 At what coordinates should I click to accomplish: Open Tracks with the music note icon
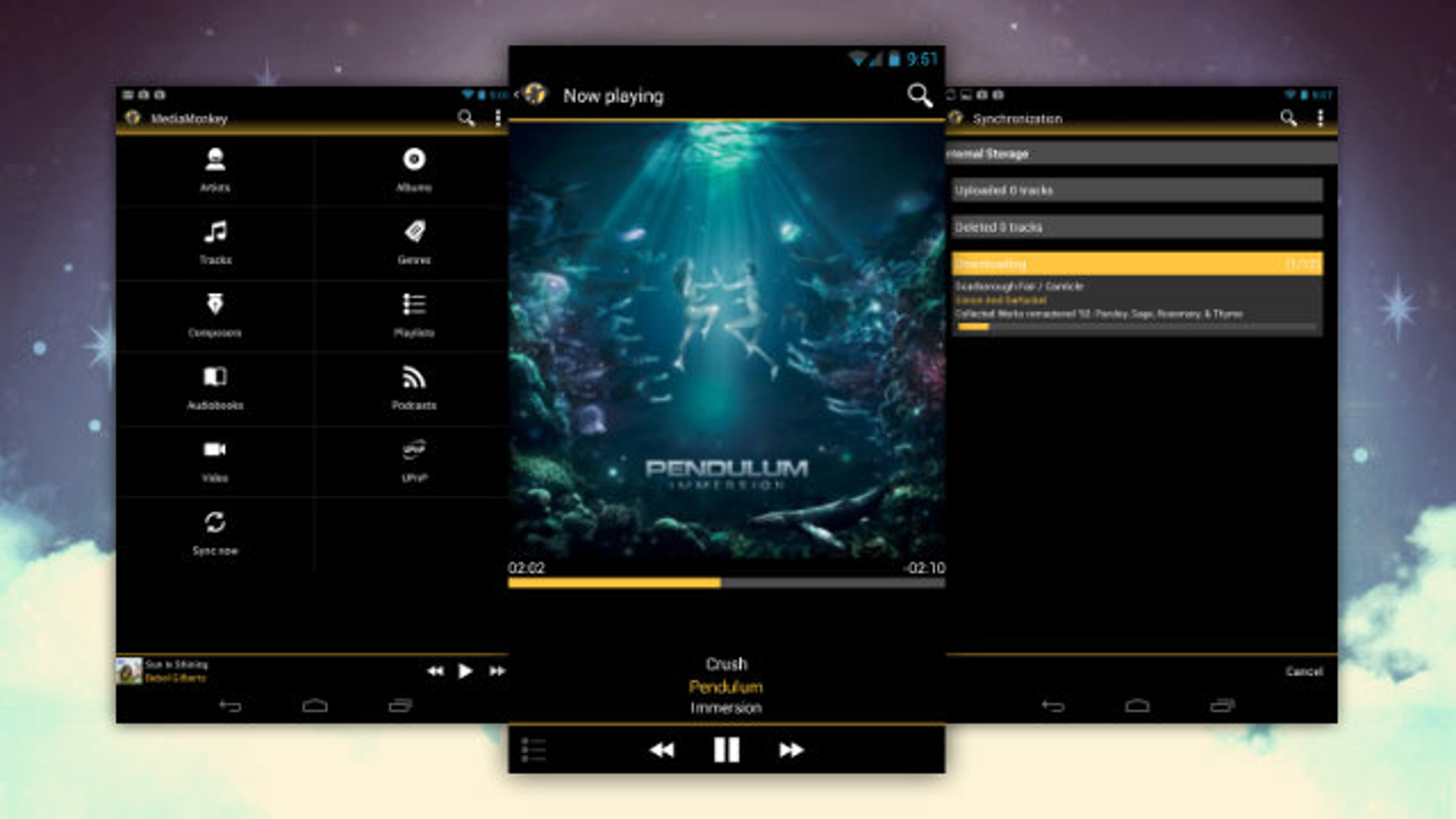tap(215, 243)
